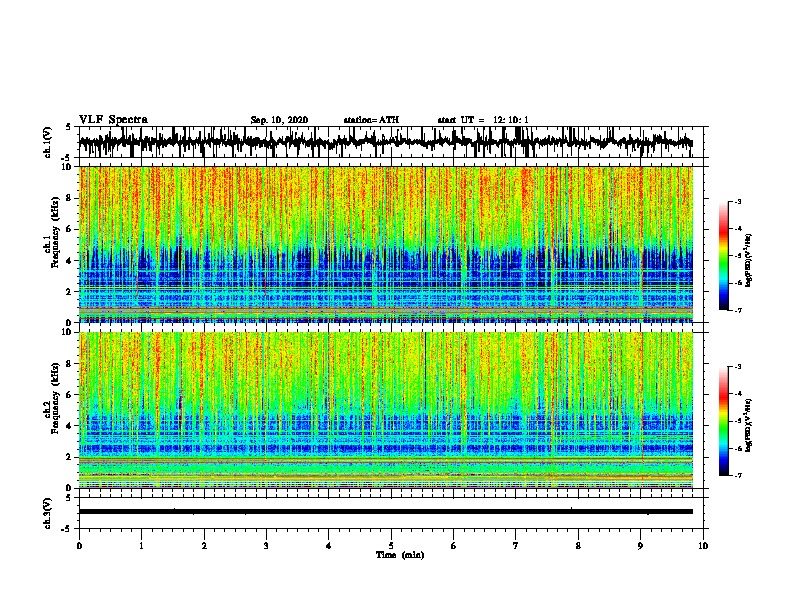Click the ch.3 voltage waveform black band

[x=385, y=512]
